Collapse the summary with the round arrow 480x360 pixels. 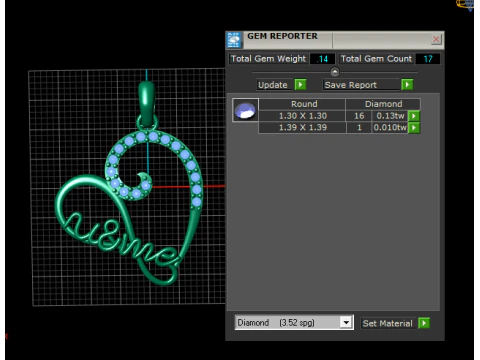[335, 72]
